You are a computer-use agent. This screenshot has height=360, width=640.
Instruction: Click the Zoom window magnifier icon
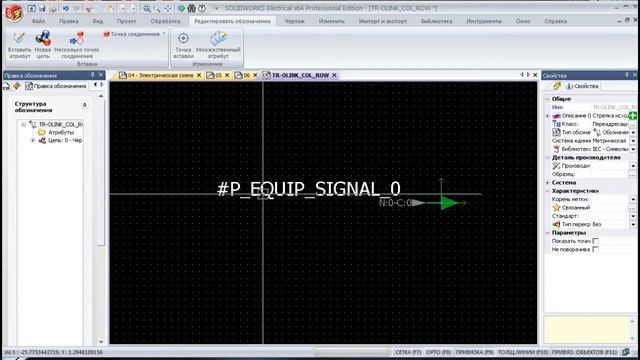(x=157, y=8)
